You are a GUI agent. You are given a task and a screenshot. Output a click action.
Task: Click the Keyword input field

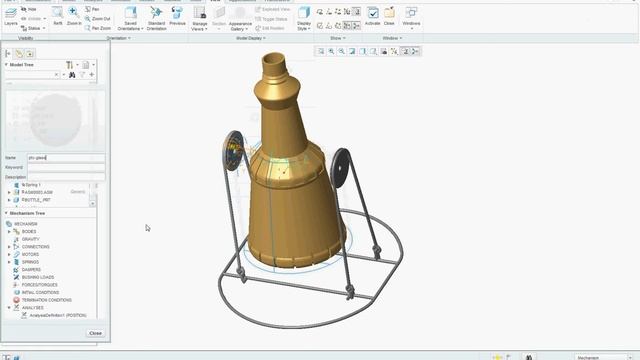[66, 167]
